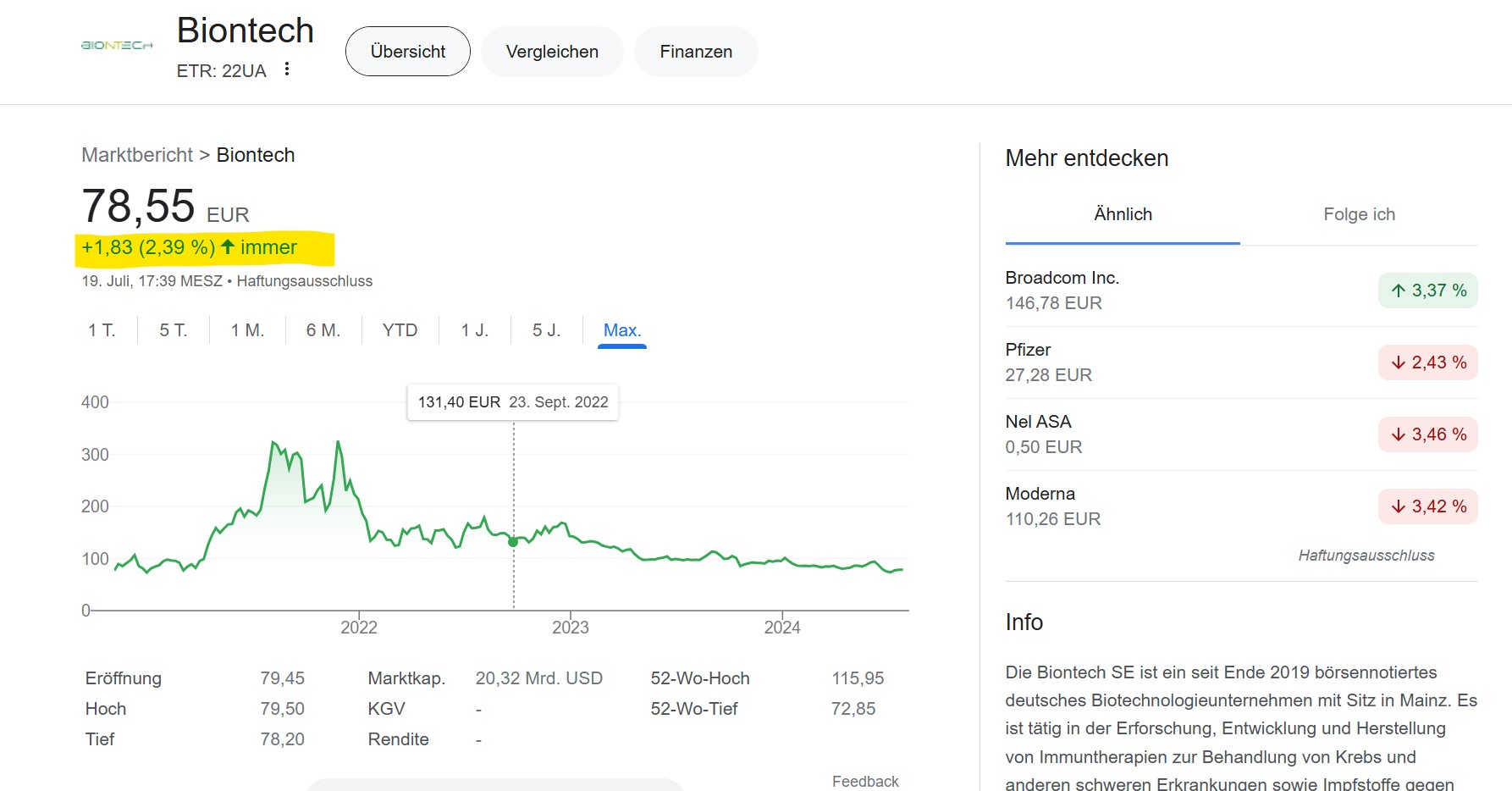Click Pfizer's 2,43 % change badge
The width and height of the screenshot is (1512, 791).
pos(1428,362)
